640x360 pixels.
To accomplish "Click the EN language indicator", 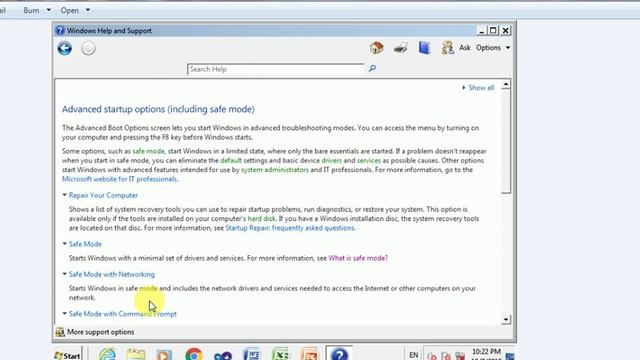I will coord(413,355).
